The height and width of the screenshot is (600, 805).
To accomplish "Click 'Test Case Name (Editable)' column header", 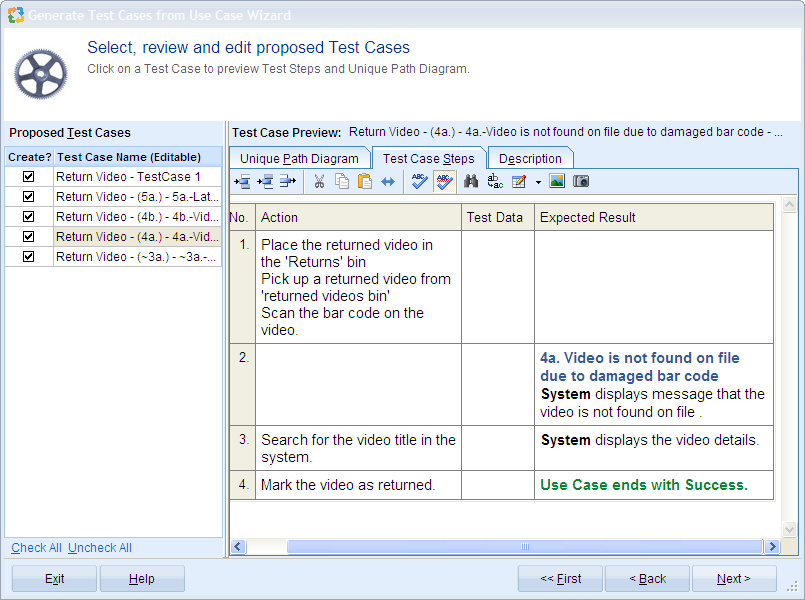I will (138, 157).
